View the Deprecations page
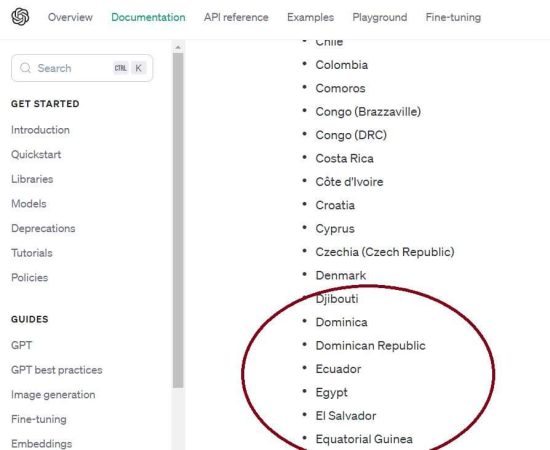Image resolution: width=550 pixels, height=450 pixels. (43, 228)
